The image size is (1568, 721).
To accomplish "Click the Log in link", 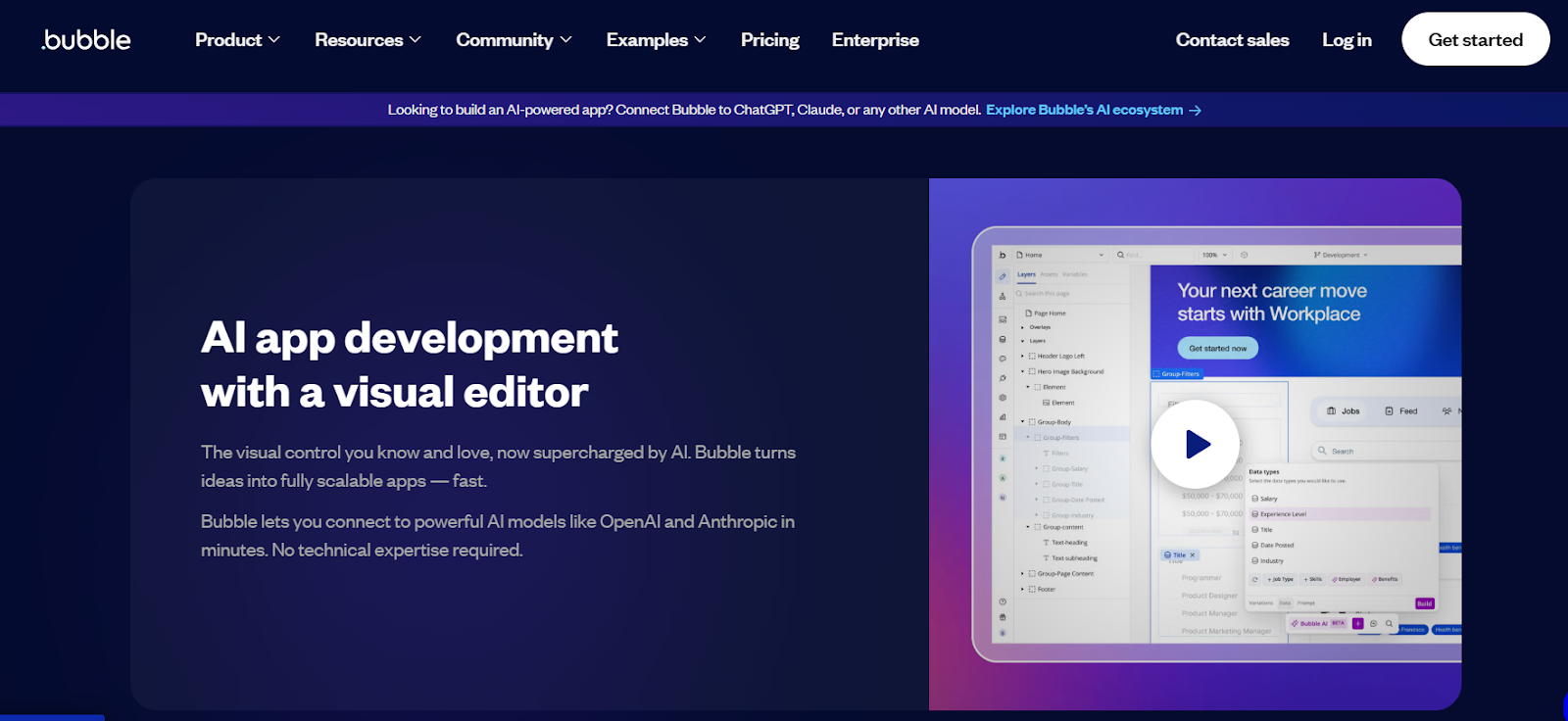I will tap(1347, 40).
